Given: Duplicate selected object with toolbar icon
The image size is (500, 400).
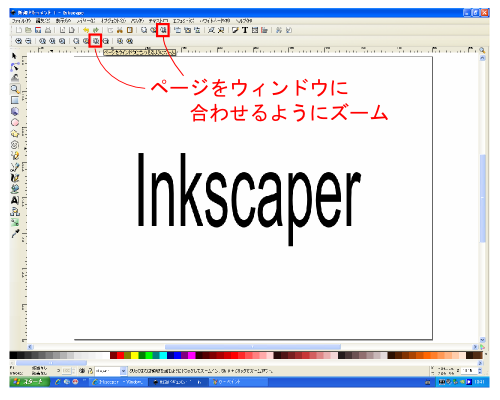Looking at the screenshot, I should click(x=178, y=30).
